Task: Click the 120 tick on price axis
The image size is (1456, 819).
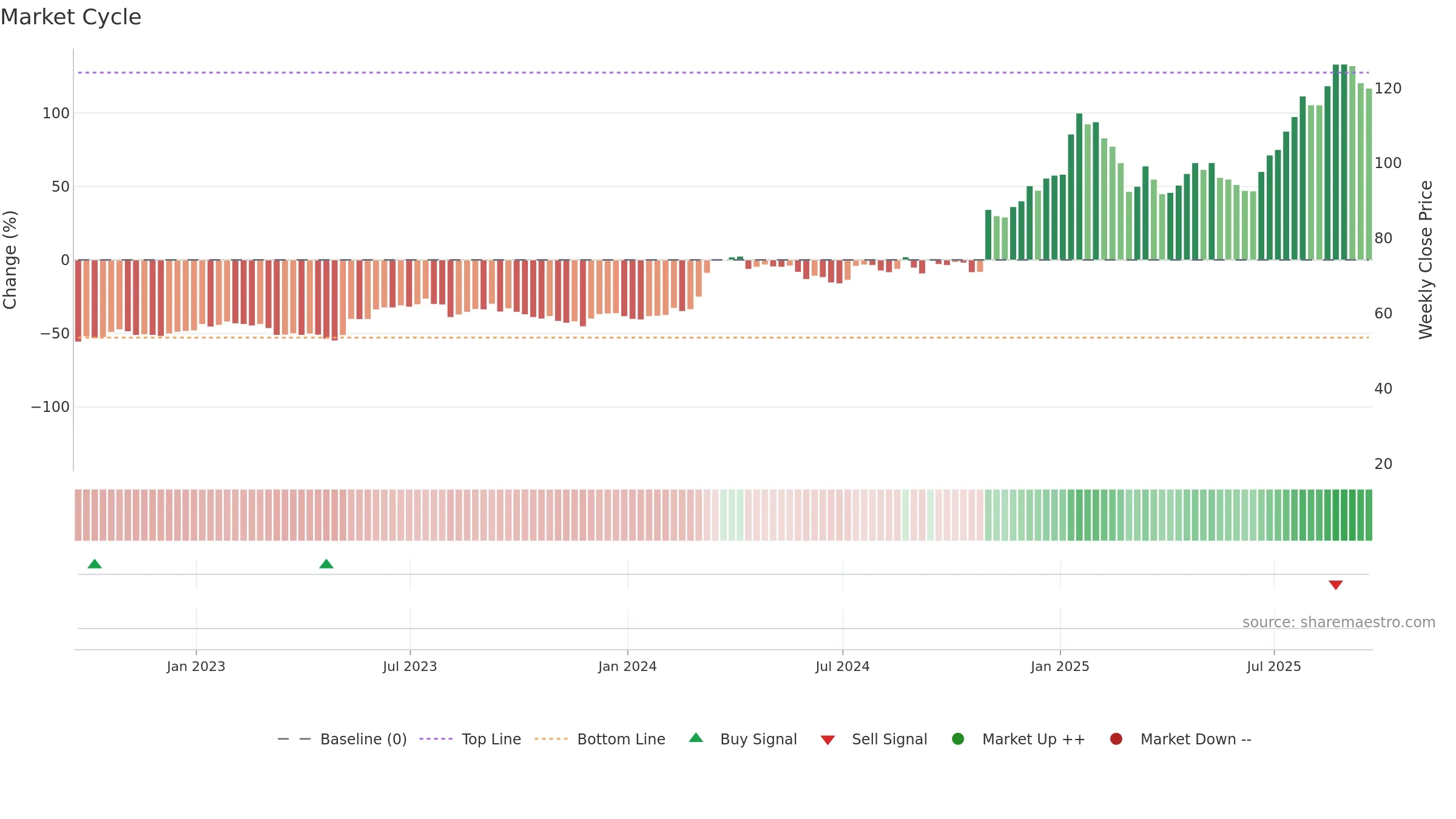Action: [1388, 89]
